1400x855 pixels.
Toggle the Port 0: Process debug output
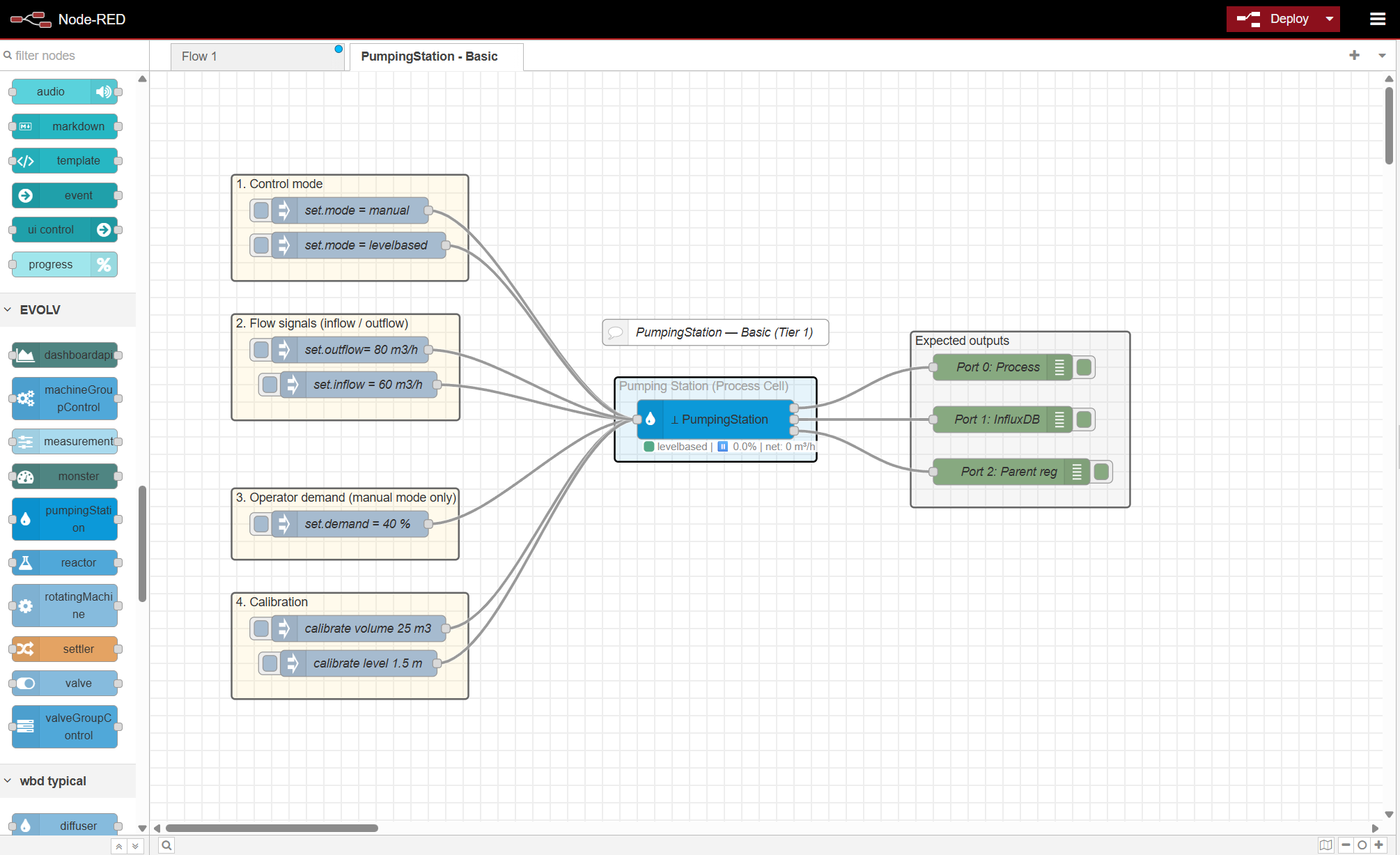pos(1084,367)
